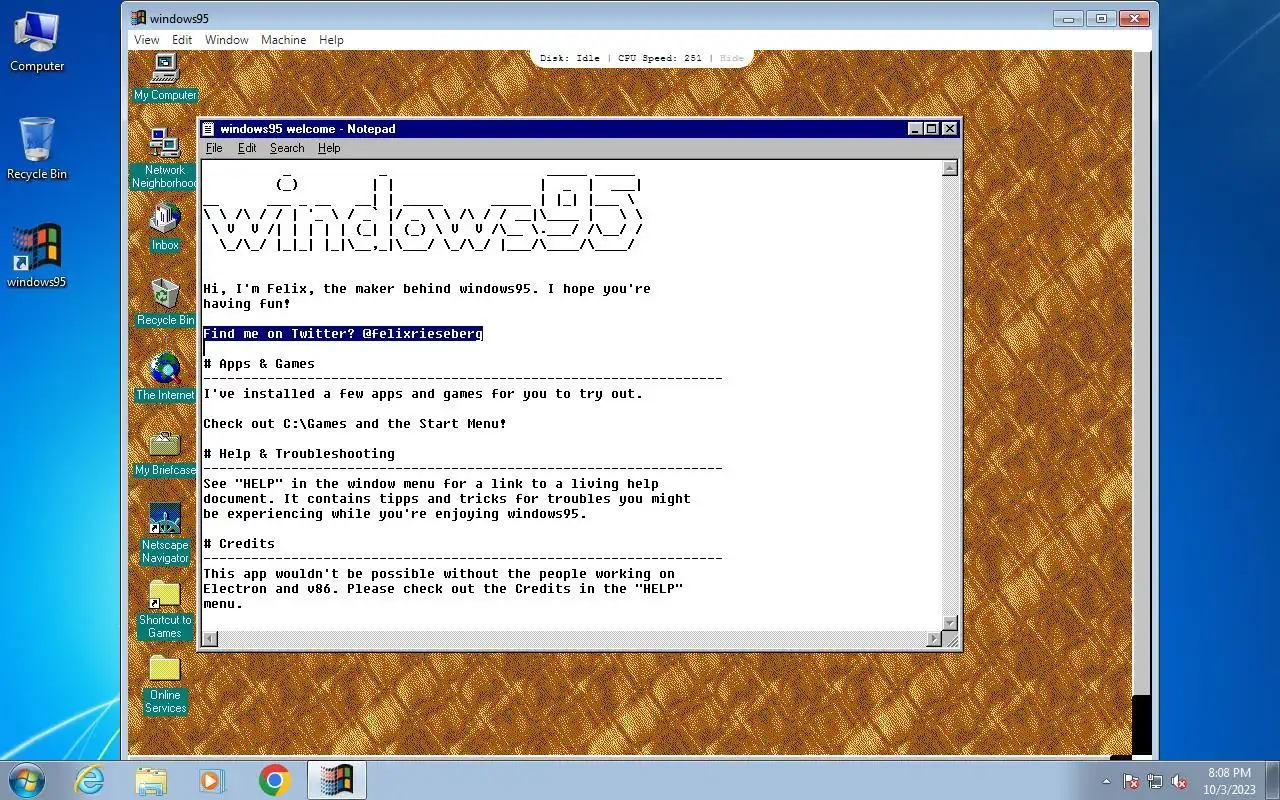The image size is (1280, 800).
Task: Open the windows95 app Window menu
Action: (x=227, y=40)
